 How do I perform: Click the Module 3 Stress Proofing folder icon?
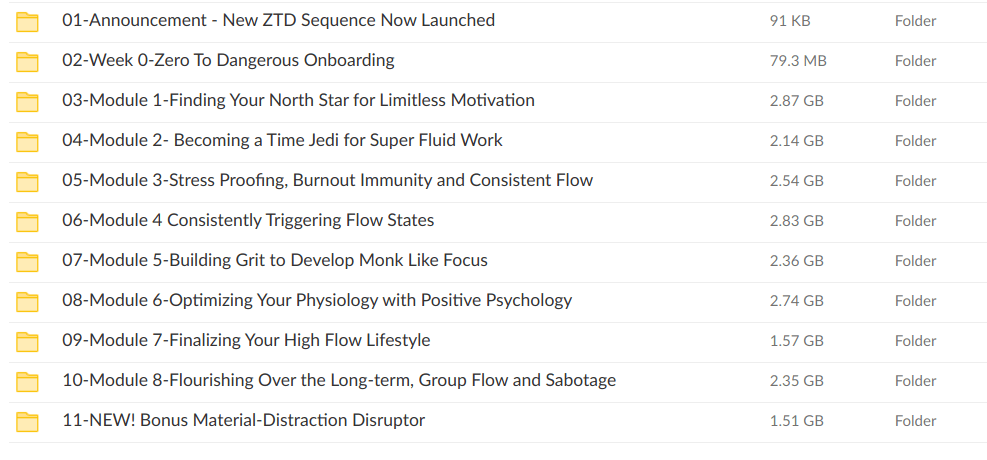[27, 182]
